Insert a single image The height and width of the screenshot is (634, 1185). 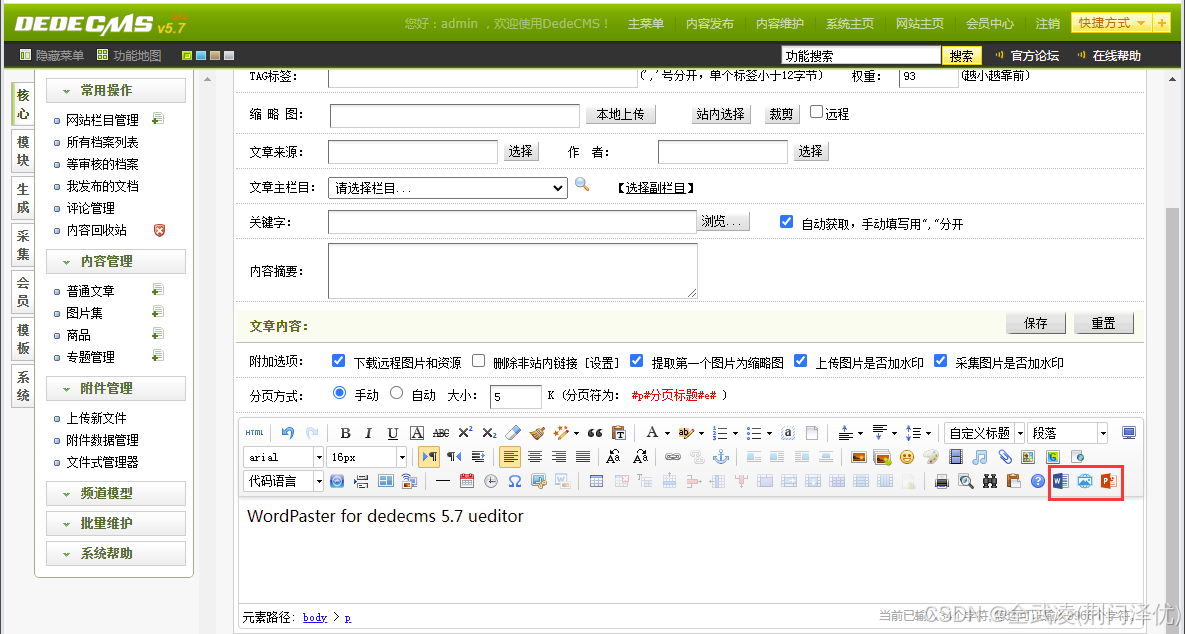[859, 457]
